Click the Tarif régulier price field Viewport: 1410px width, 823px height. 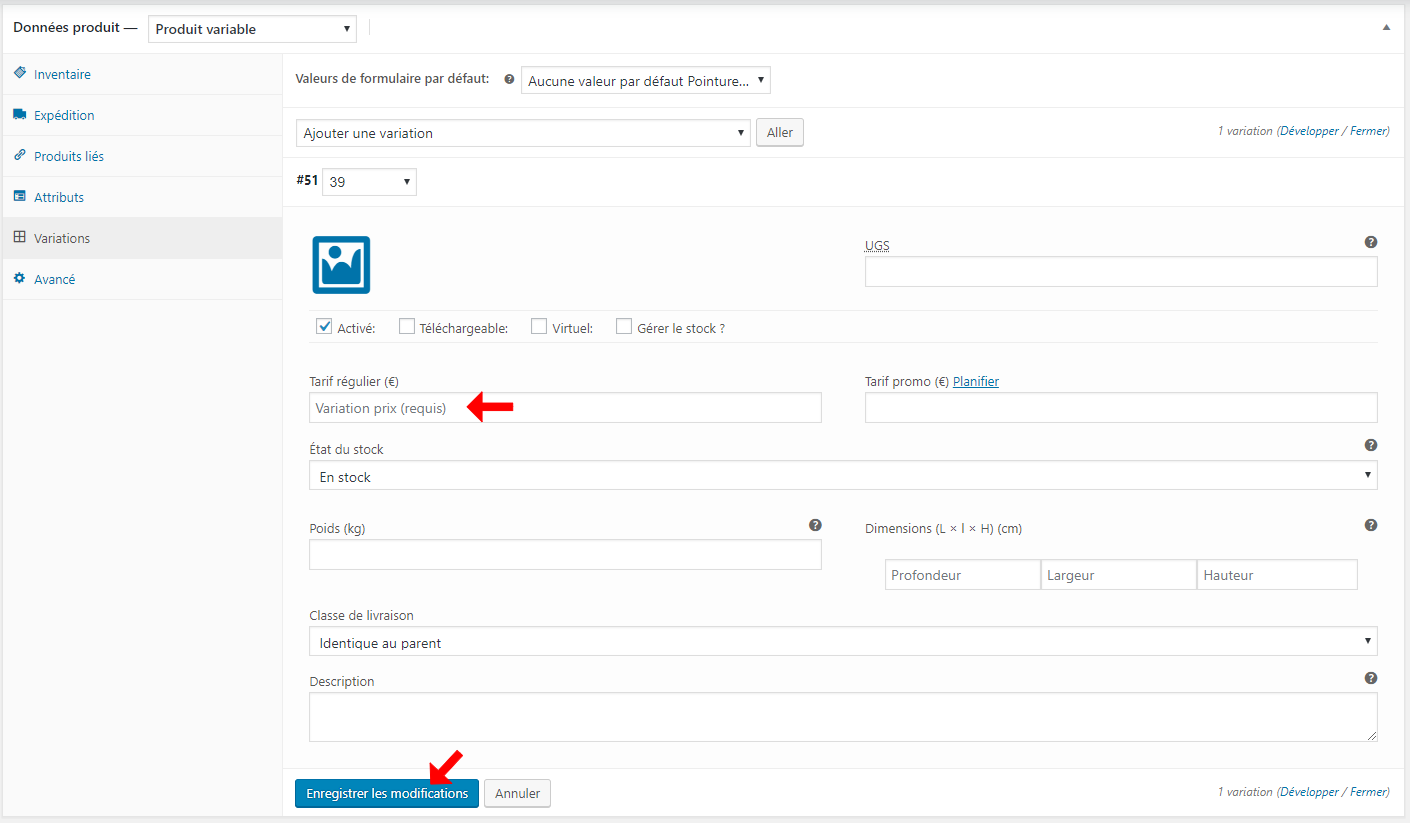pyautogui.click(x=565, y=408)
